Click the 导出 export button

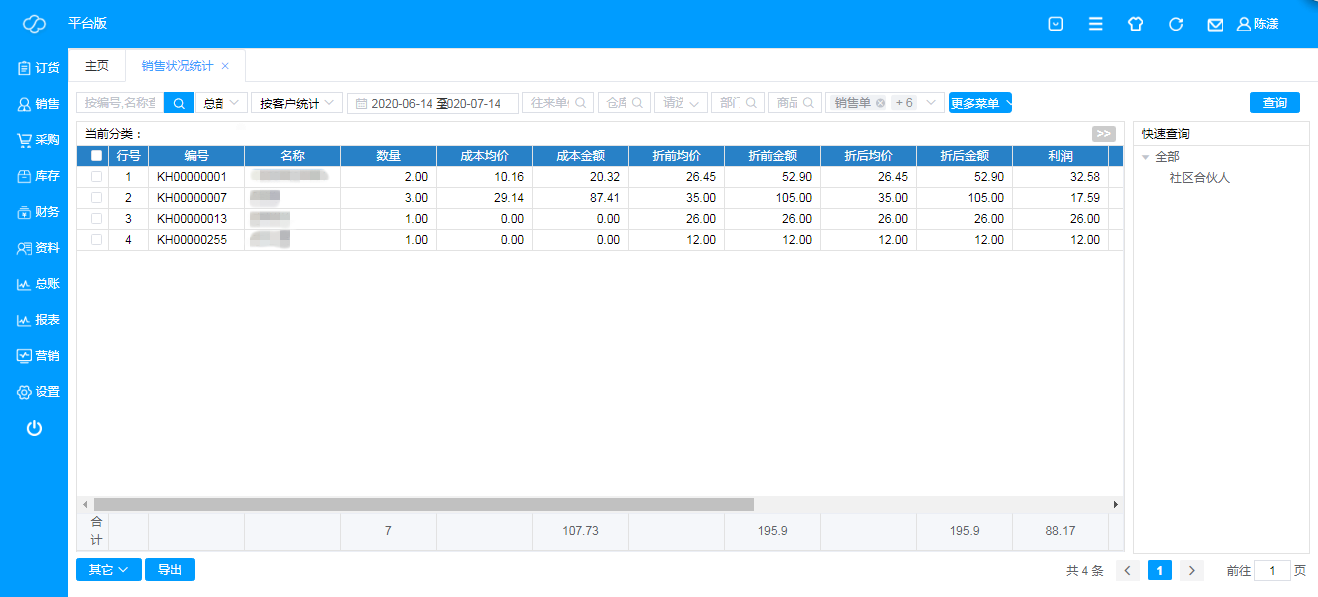170,570
